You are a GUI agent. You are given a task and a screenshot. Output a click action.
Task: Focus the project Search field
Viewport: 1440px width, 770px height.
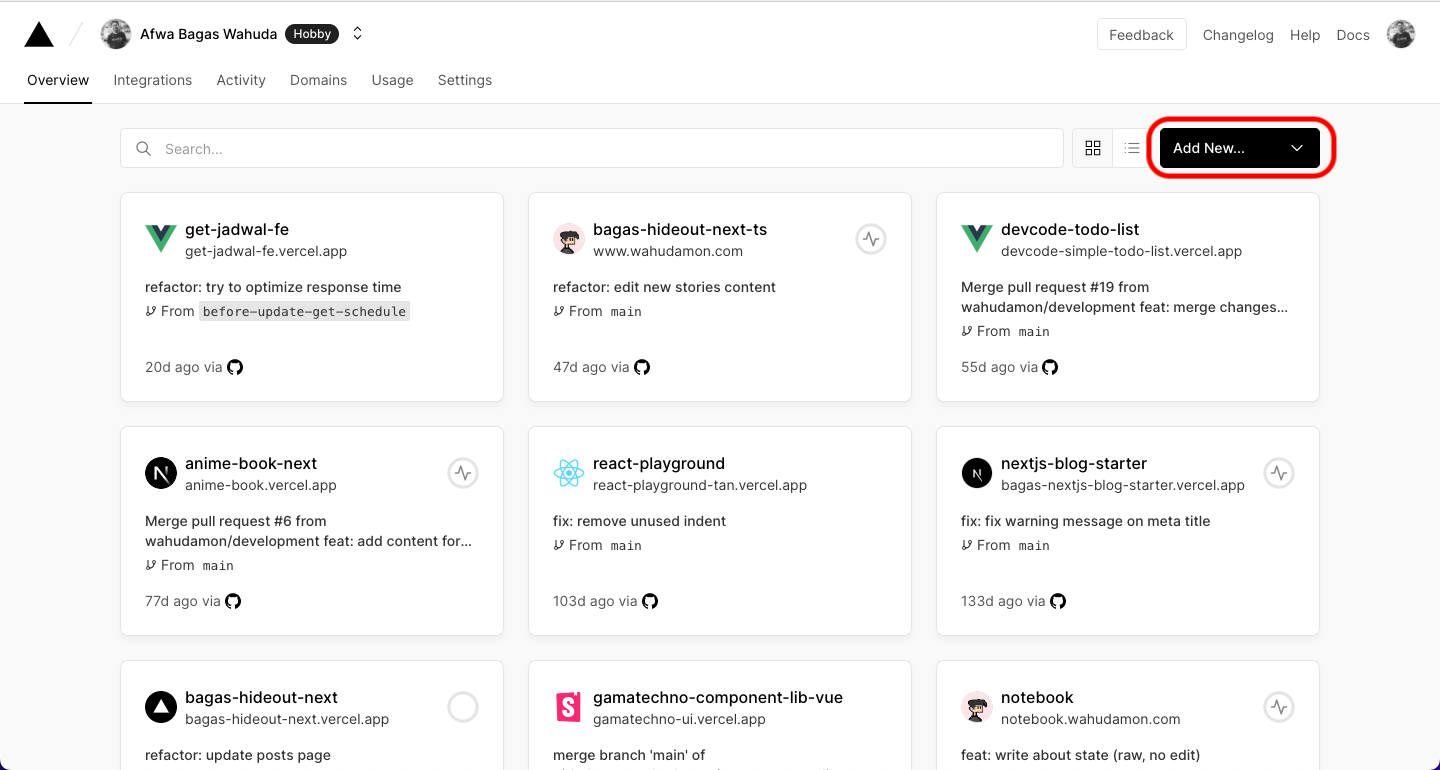point(592,148)
